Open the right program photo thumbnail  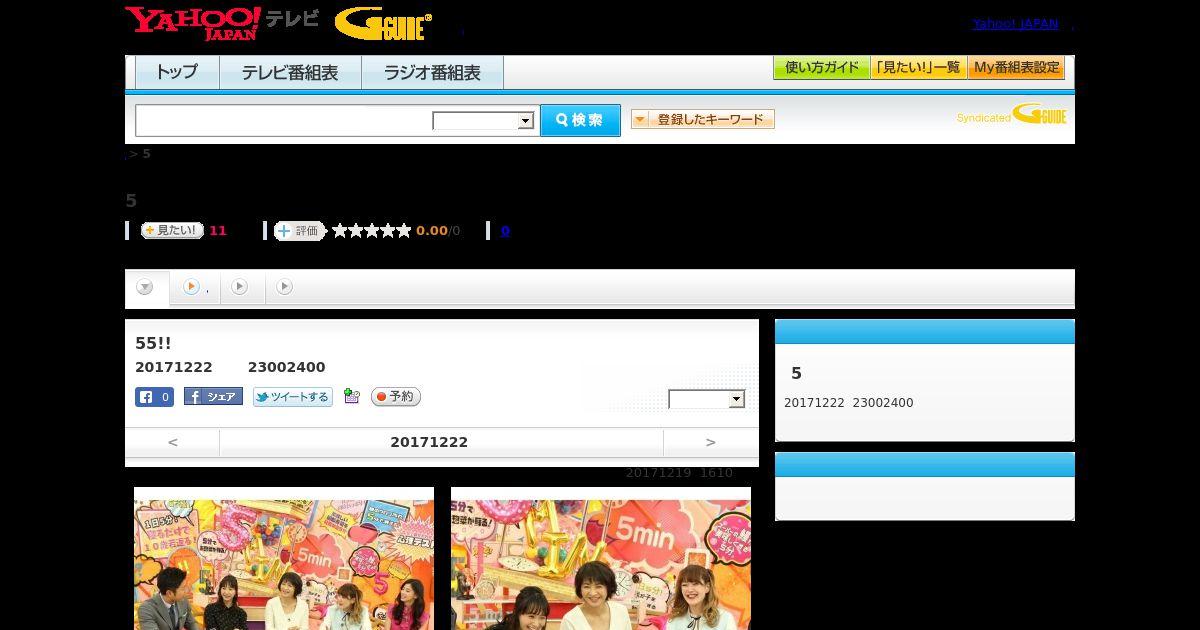pos(601,559)
